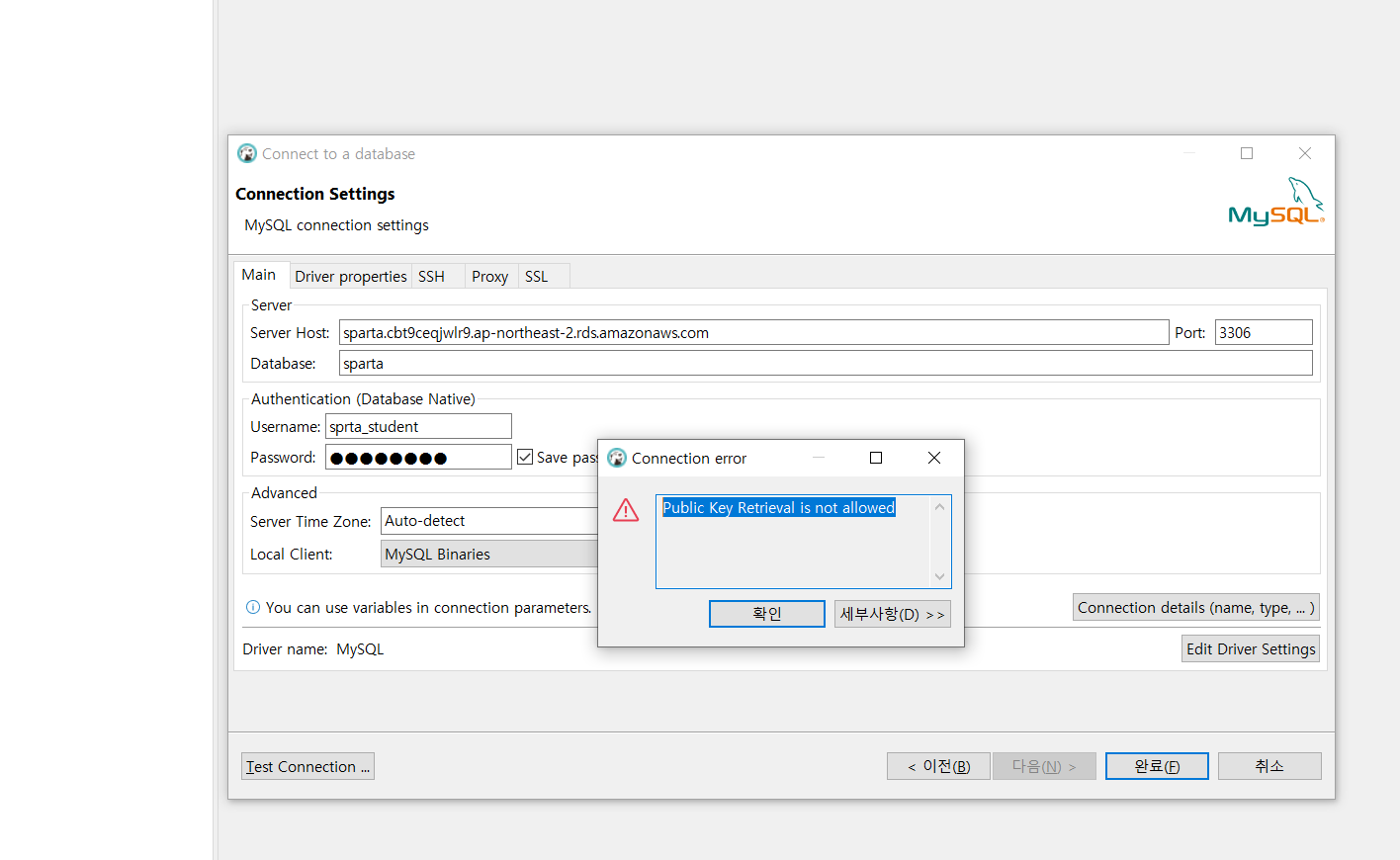Open the Local Client dropdown

pos(489,554)
